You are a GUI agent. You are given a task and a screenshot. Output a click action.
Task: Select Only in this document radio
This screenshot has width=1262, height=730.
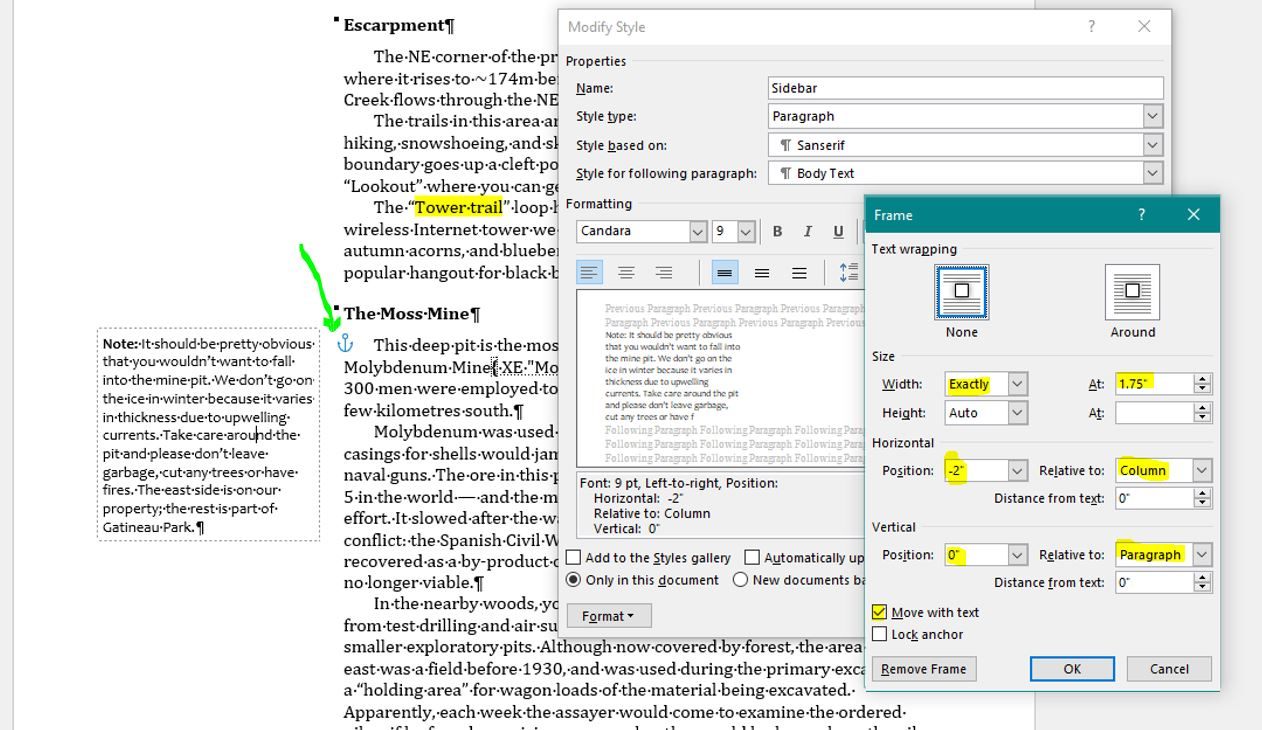(x=573, y=580)
